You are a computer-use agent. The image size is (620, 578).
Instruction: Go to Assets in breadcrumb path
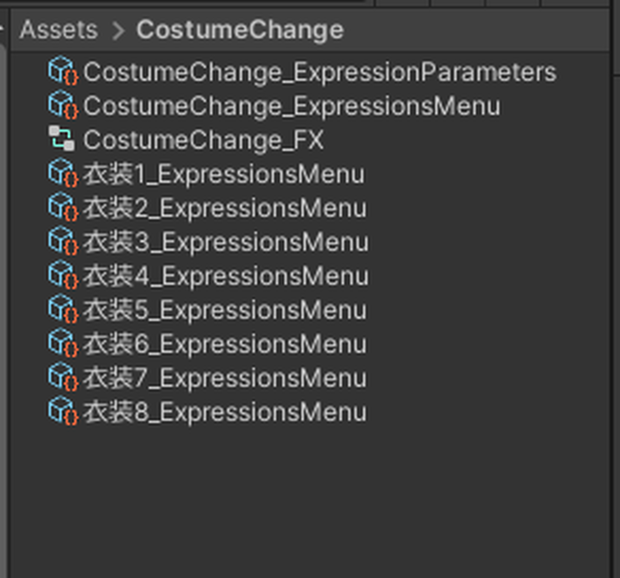[x=59, y=30]
